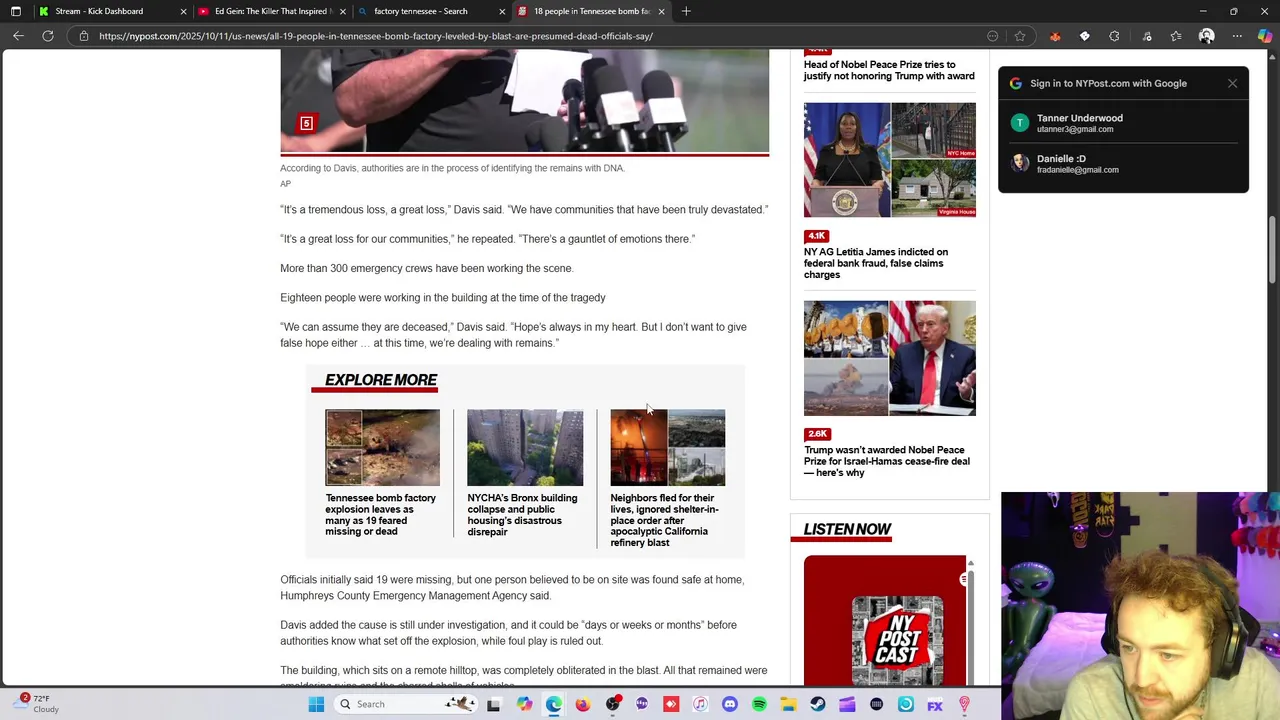Choose Danielle :D Google account
Image resolution: width=1280 pixels, height=720 pixels.
pos(1123,164)
